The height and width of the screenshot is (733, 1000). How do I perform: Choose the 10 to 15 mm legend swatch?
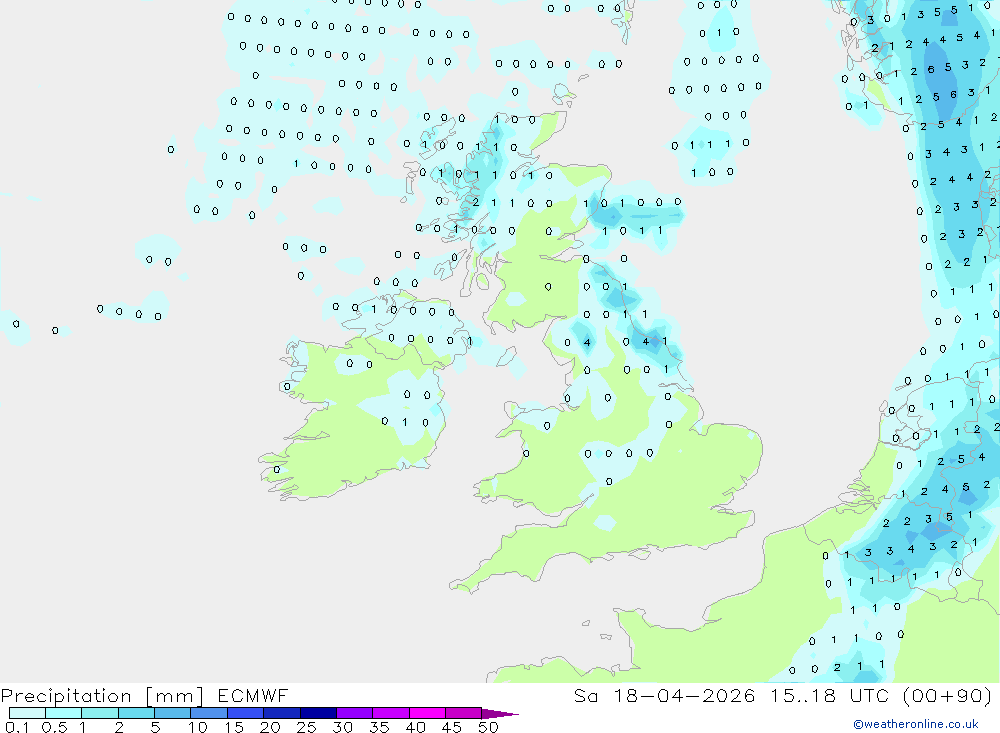[x=209, y=713]
